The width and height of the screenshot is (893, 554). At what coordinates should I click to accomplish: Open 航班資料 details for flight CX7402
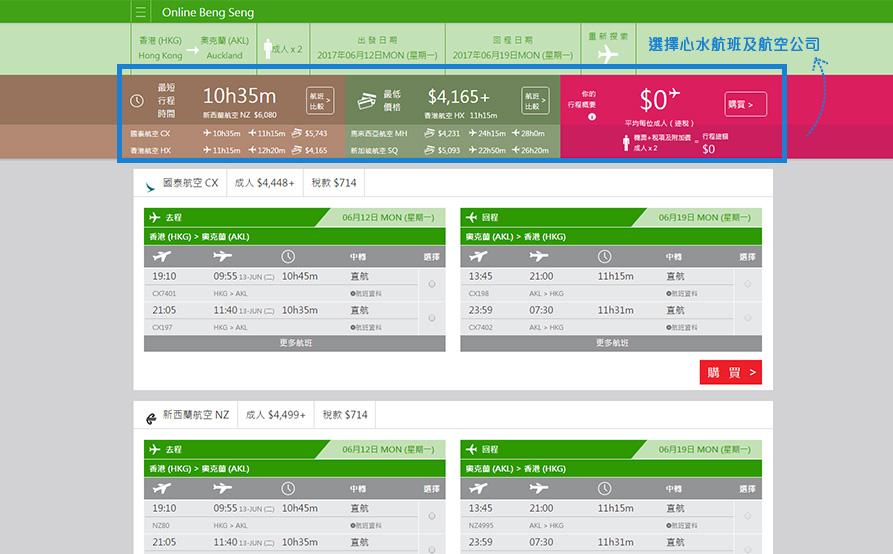pos(682,327)
